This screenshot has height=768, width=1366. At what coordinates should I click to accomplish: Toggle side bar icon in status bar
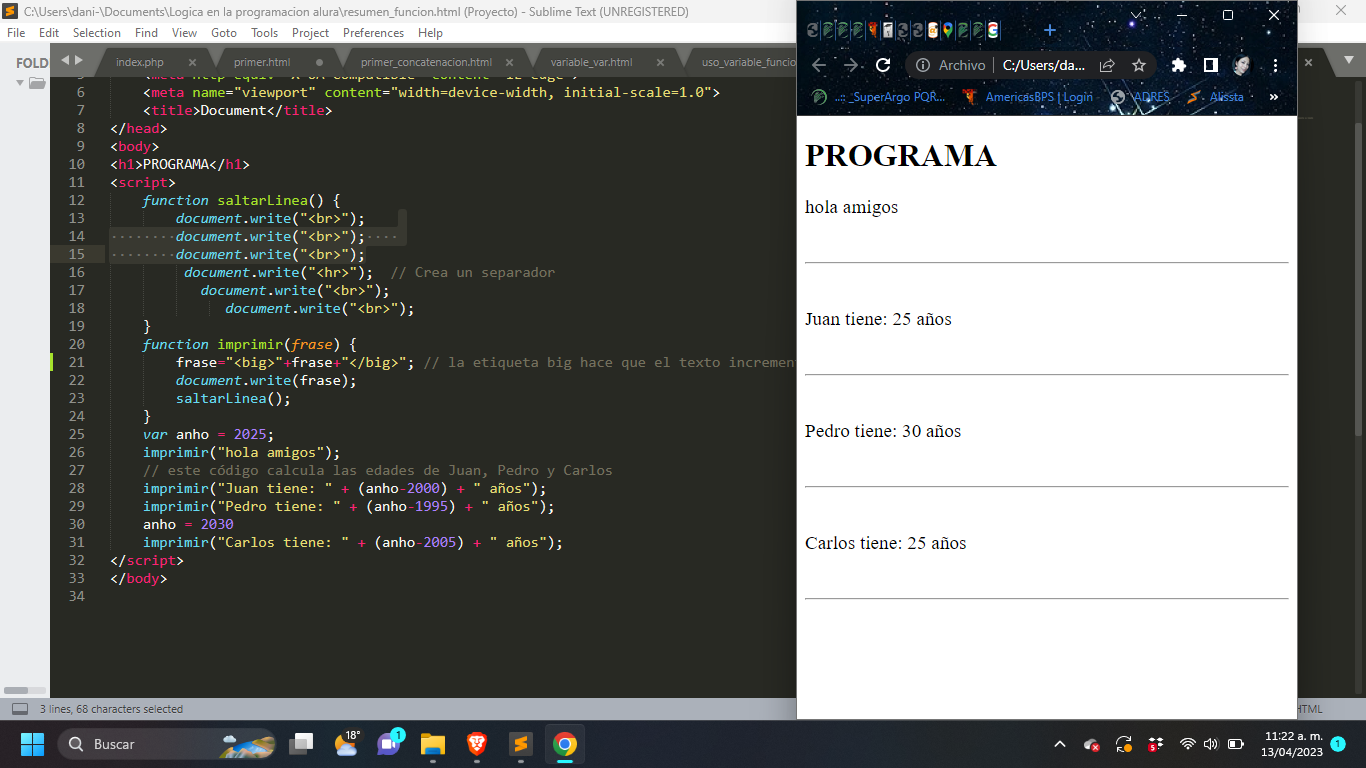(19, 709)
